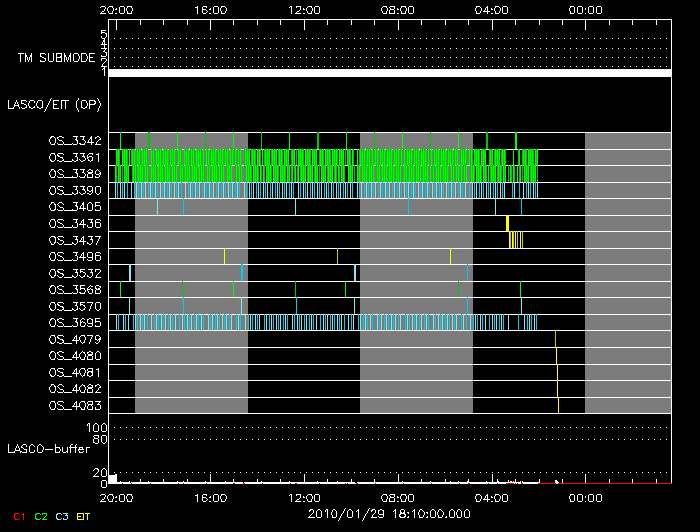The image size is (700, 532).
Task: Select the OS_3436 row label
Action: coord(74,223)
